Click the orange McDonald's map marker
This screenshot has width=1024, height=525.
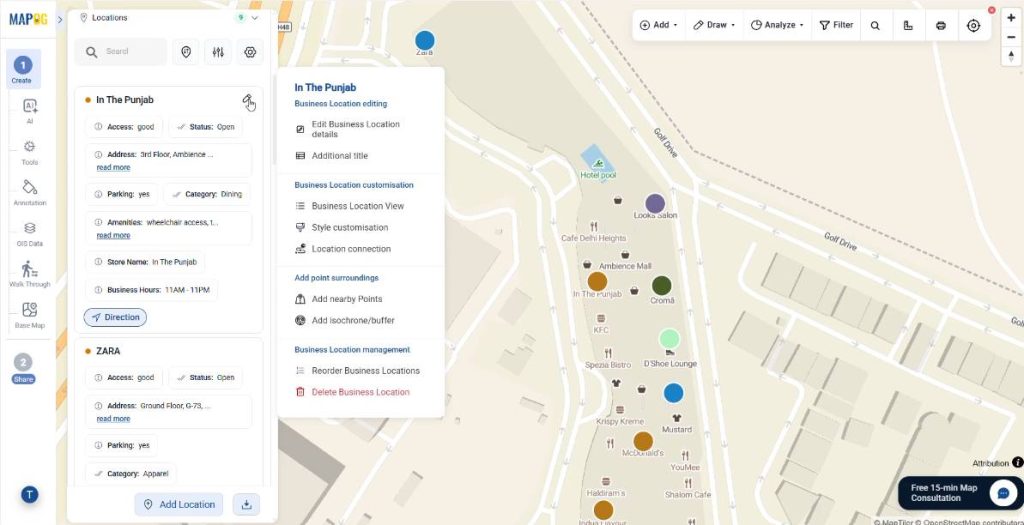tap(643, 441)
